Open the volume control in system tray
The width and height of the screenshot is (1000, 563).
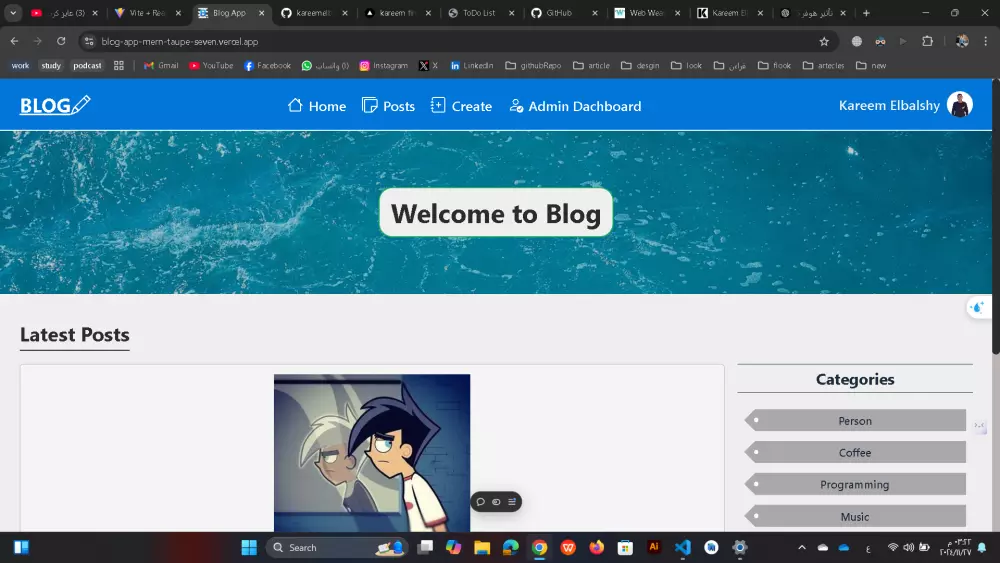(908, 548)
